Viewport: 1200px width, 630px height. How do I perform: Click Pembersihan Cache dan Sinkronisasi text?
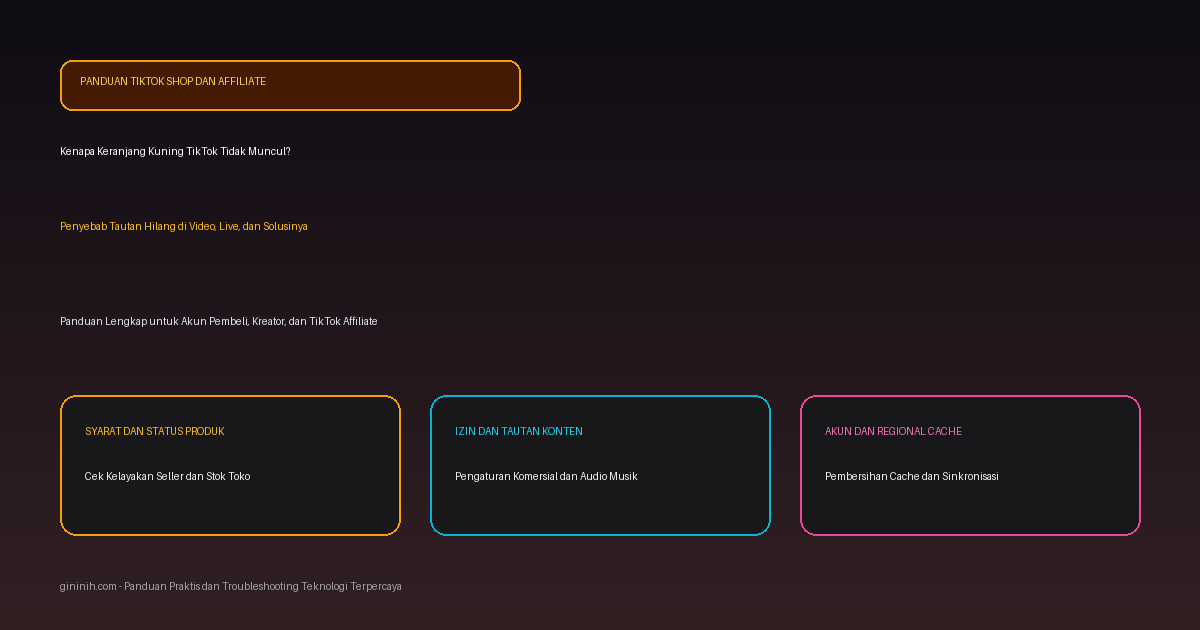[x=912, y=476]
